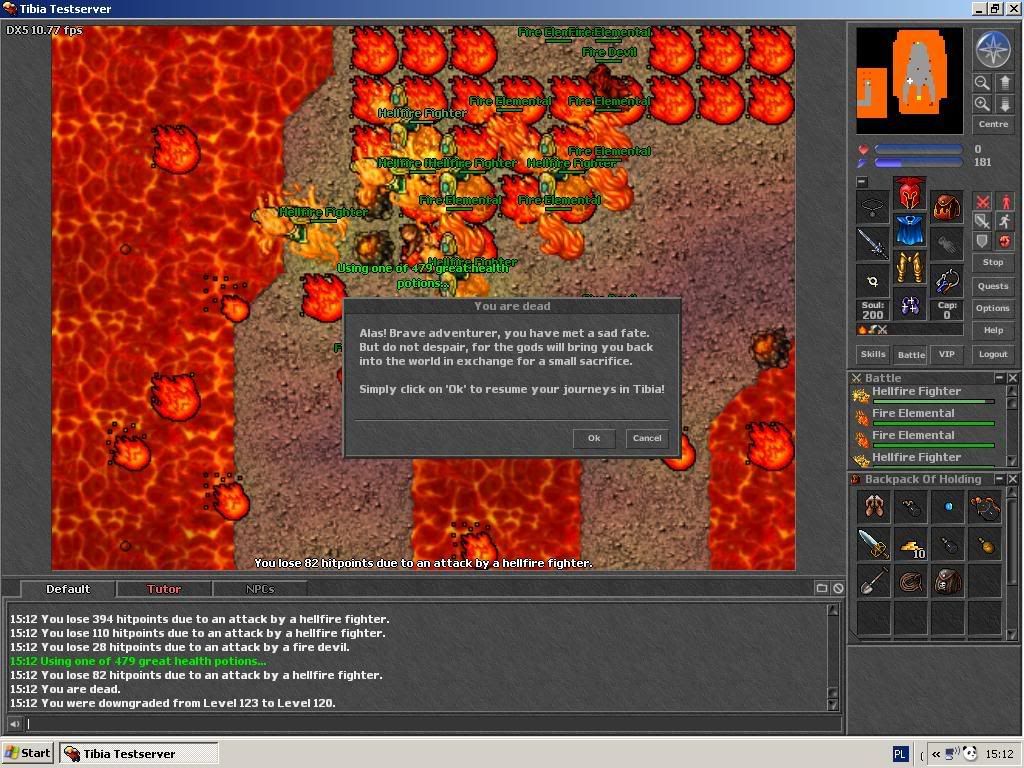Select the sword item in the backpack
1024x768 pixels.
pos(874,543)
